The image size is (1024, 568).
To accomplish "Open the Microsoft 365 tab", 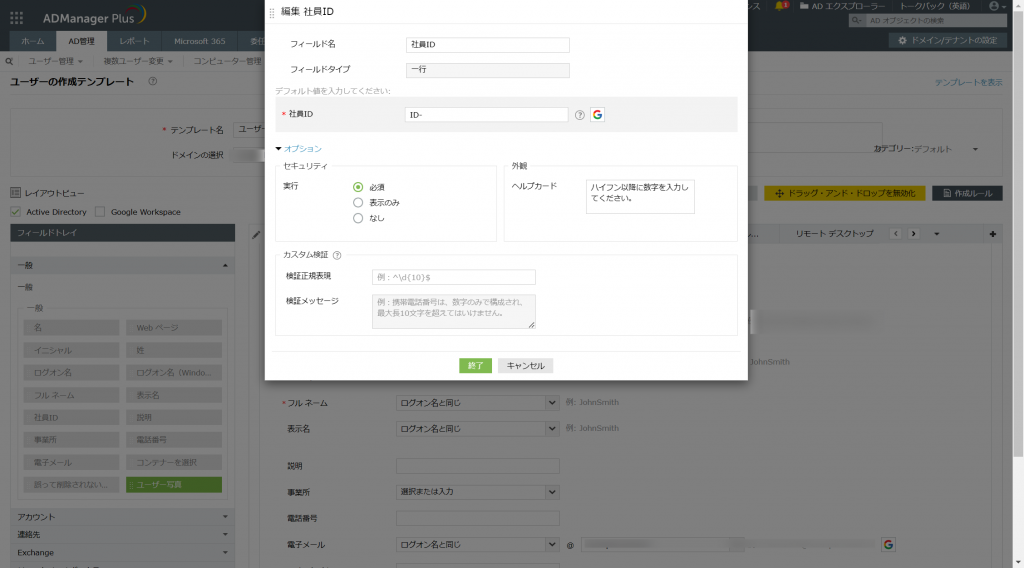I will [199, 41].
